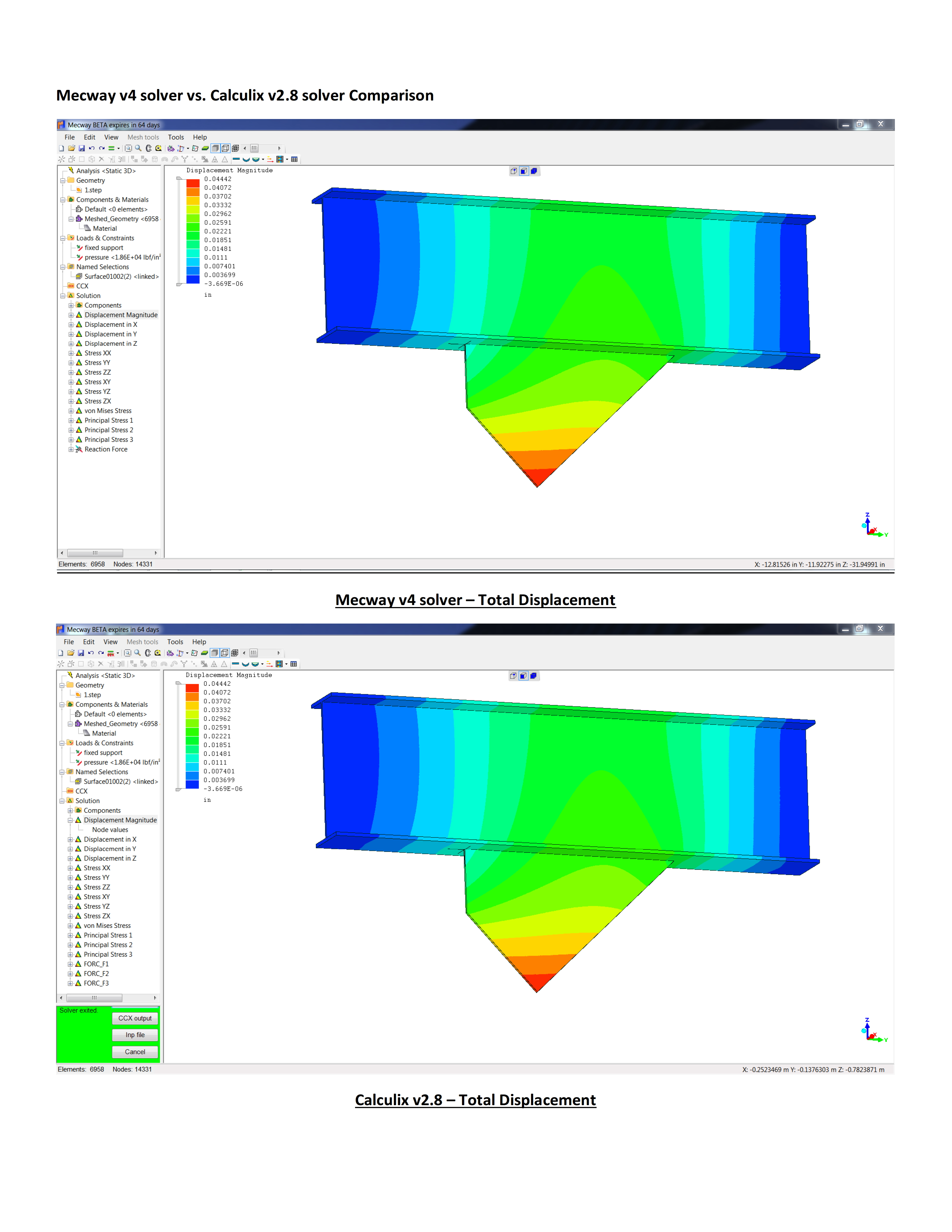This screenshot has height=1232, width=952.
Task: Click third view-mode icon above bottom model view
Action: pyautogui.click(x=533, y=676)
